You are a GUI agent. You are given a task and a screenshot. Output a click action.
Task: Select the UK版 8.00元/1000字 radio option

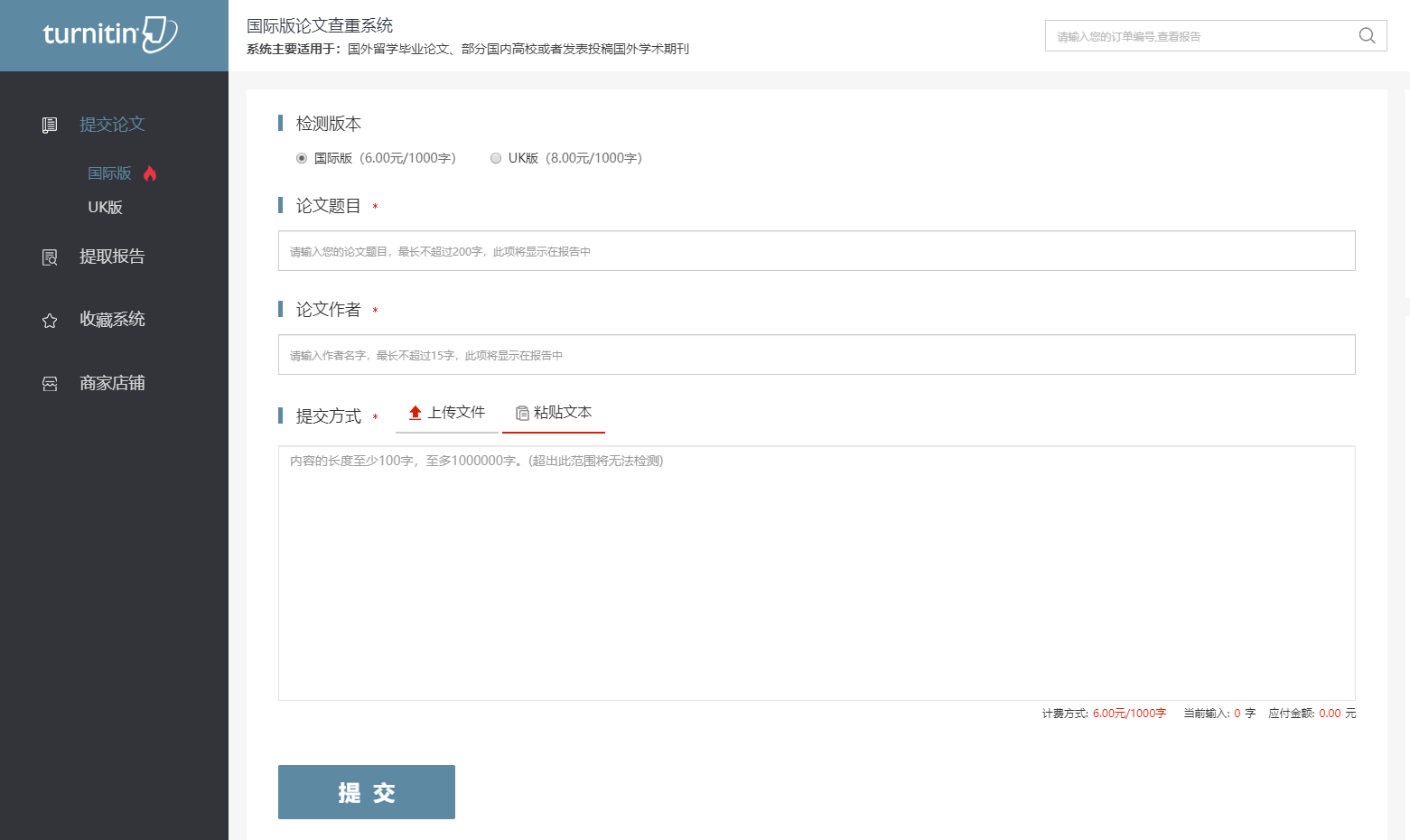(x=496, y=158)
